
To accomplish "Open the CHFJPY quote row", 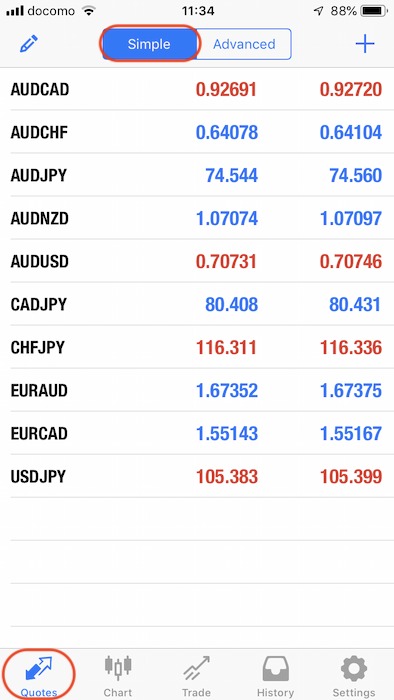I will tap(197, 347).
